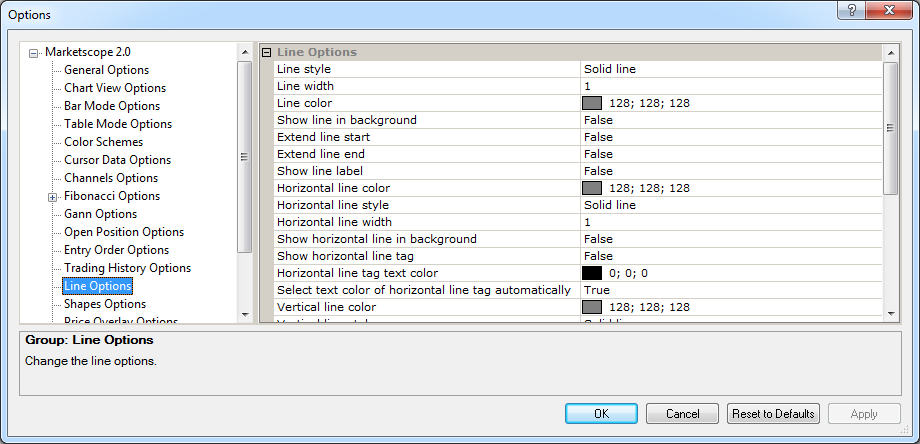Screen dimensions: 920x444
Task: Collapse the Marketscope 2.0 tree node
Action: click(x=33, y=53)
